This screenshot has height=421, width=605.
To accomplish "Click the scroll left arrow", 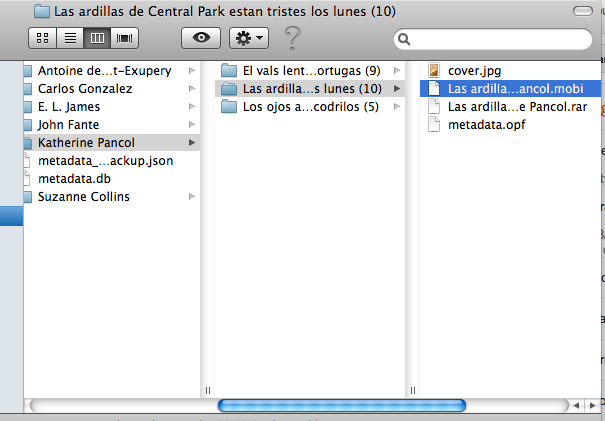I will pyautogui.click(x=576, y=406).
